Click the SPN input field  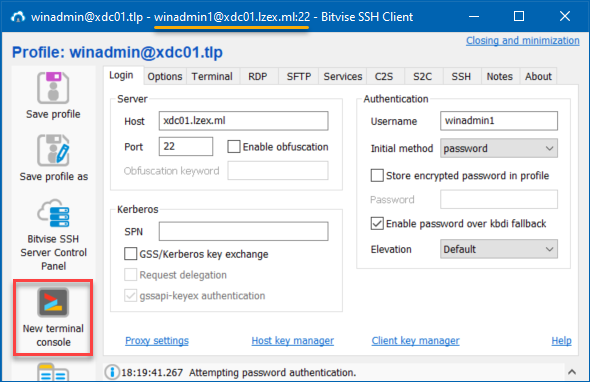coord(243,231)
